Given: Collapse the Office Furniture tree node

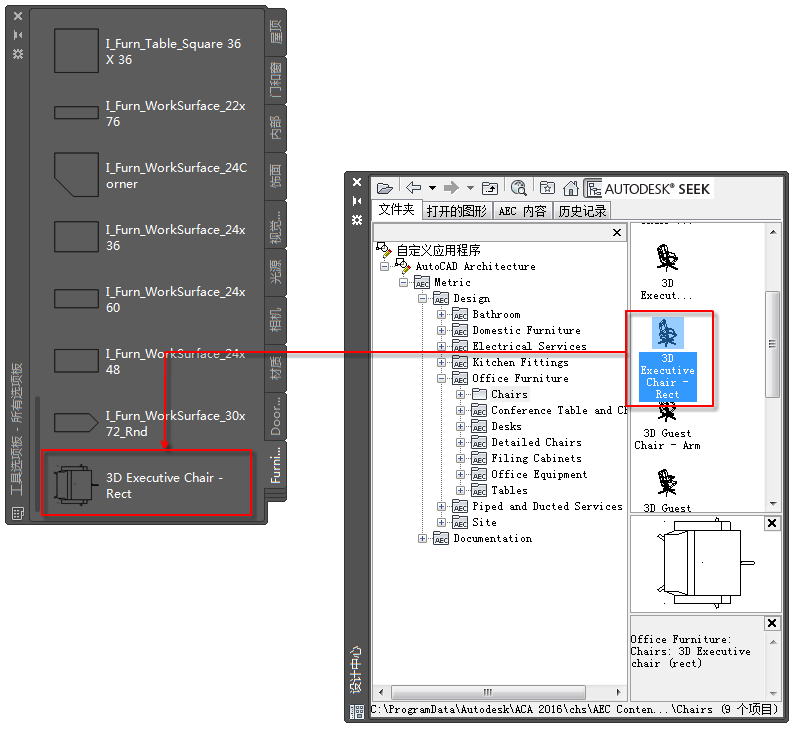Looking at the screenshot, I should 441,379.
